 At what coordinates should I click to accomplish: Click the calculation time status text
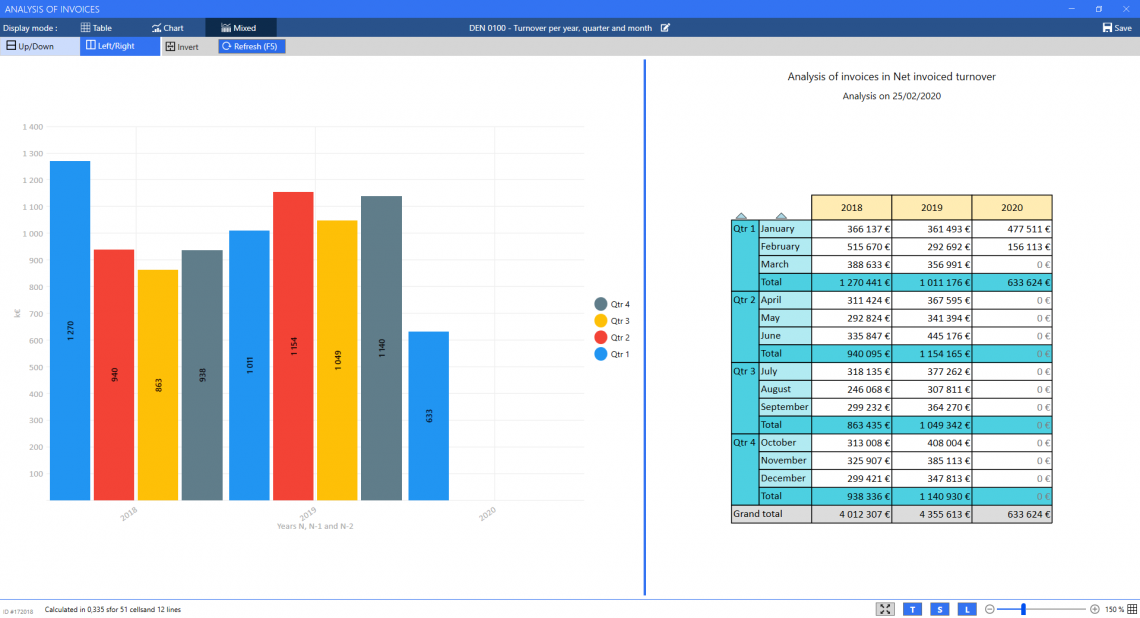tap(113, 609)
